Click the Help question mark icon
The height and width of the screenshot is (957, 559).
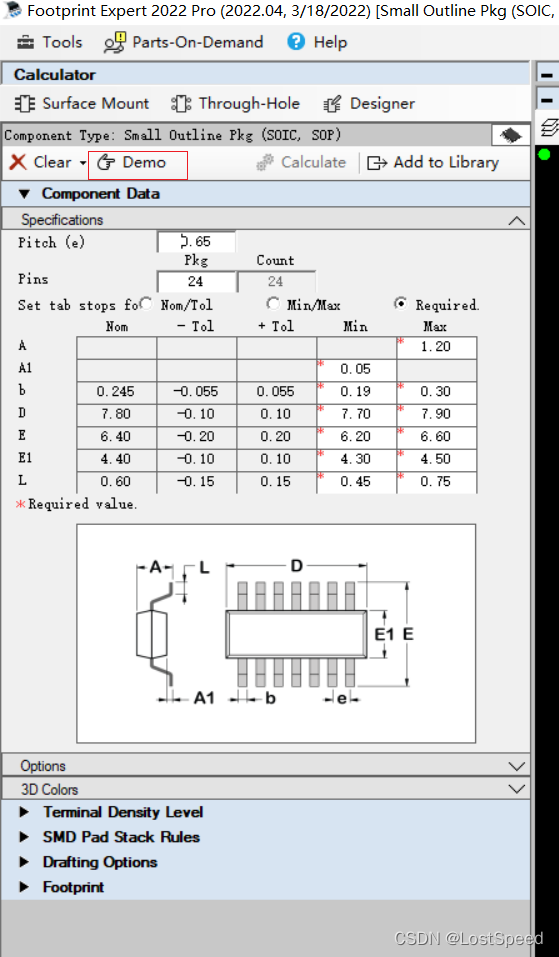point(296,42)
